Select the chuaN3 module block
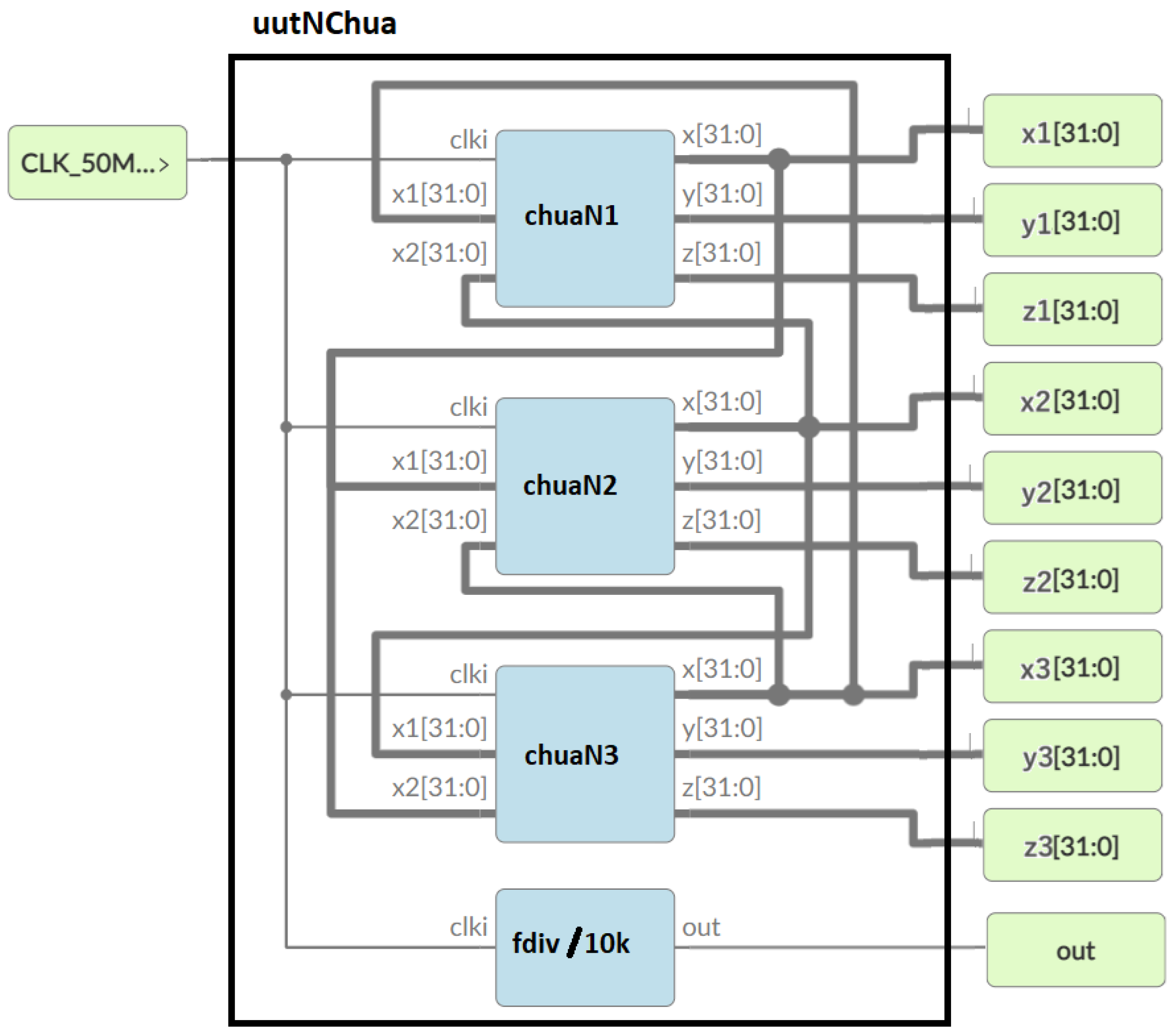Viewport: 1176px width, 1036px height. [584, 755]
